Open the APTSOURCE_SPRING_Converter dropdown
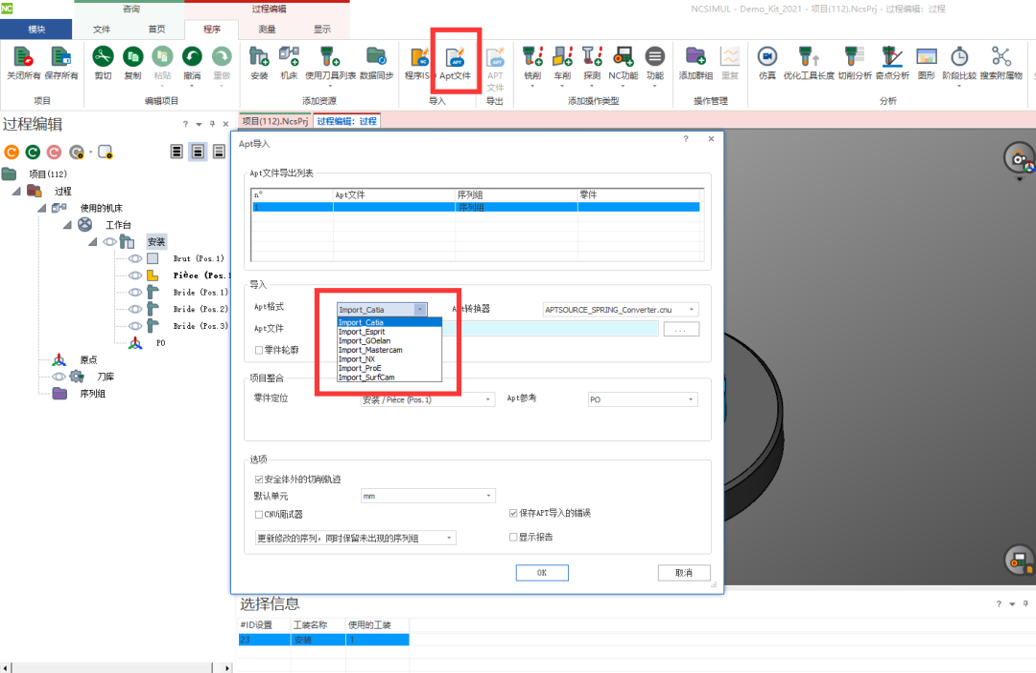1036x673 pixels. [620, 309]
